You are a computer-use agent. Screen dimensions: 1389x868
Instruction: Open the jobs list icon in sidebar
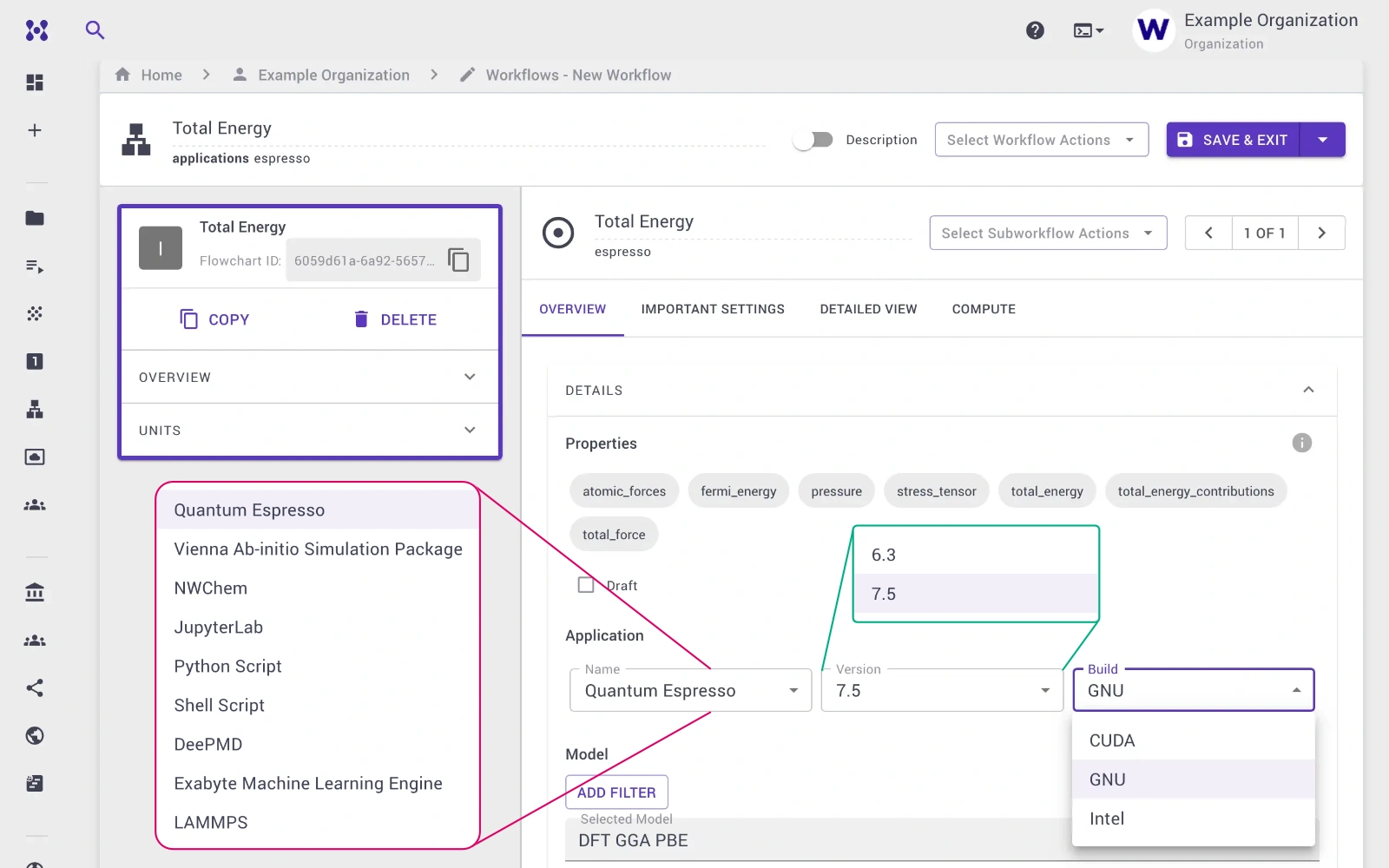pos(35,266)
